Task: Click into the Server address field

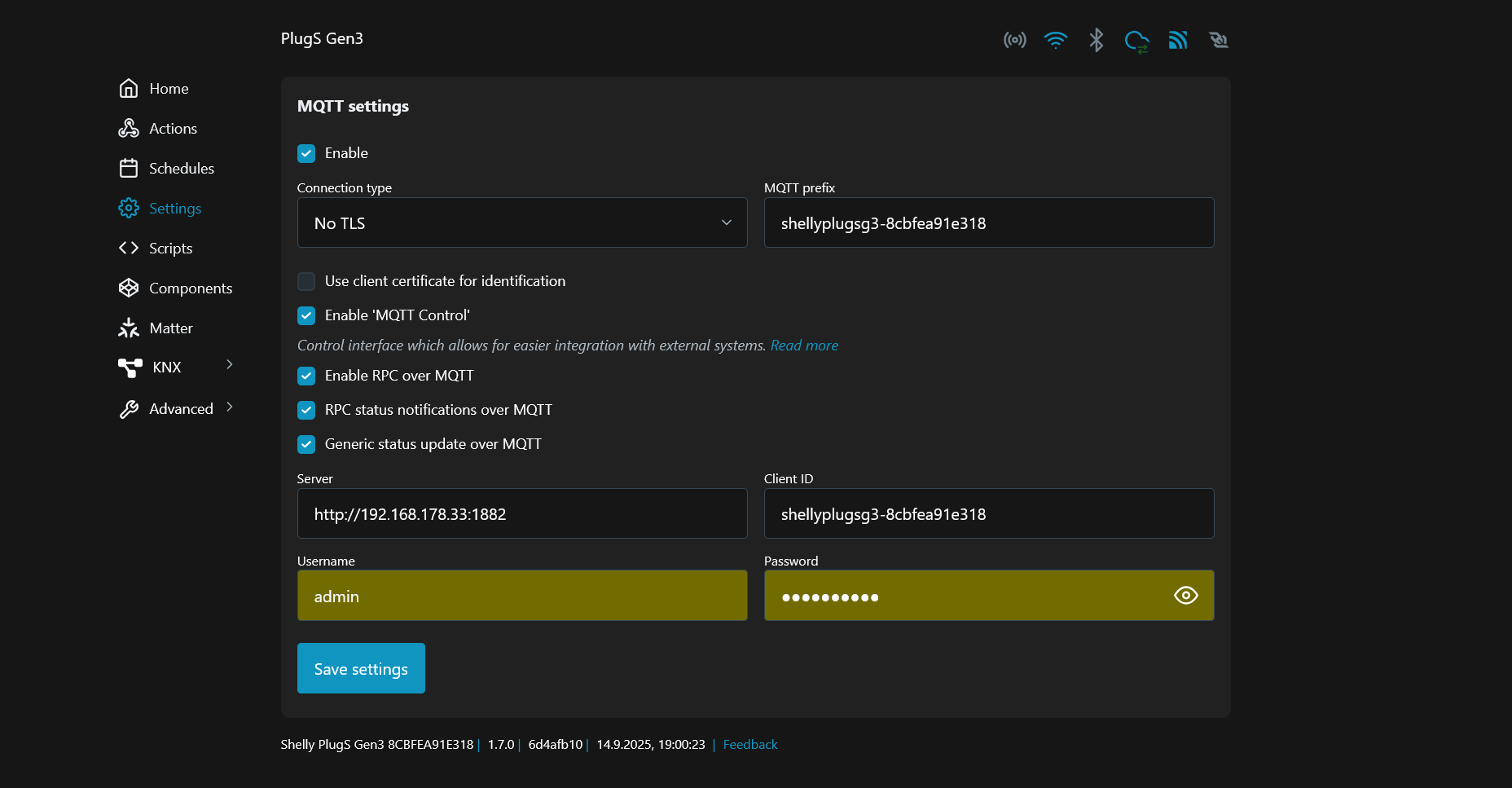Action: click(x=521, y=514)
